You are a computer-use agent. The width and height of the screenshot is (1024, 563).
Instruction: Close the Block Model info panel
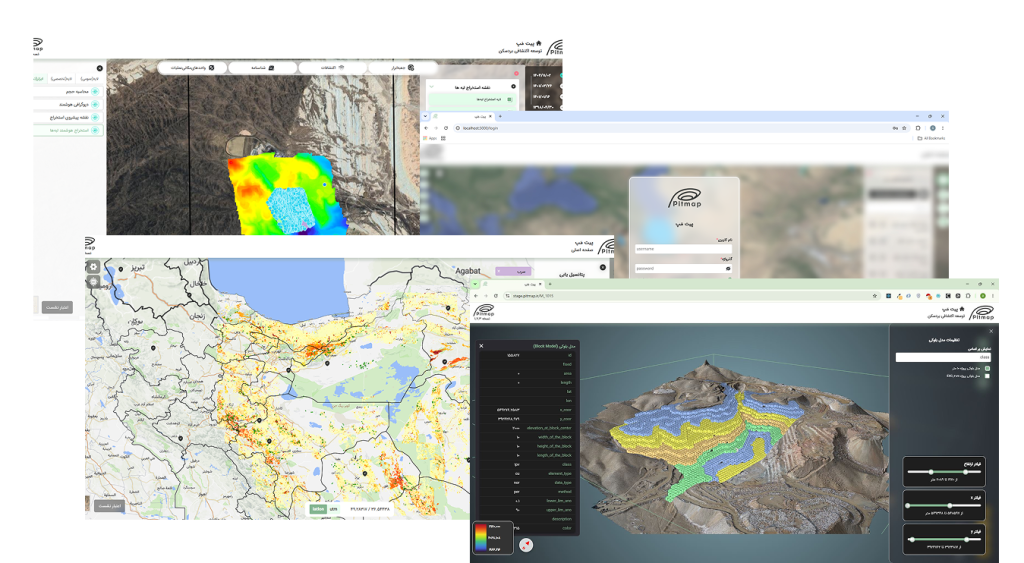click(x=481, y=346)
